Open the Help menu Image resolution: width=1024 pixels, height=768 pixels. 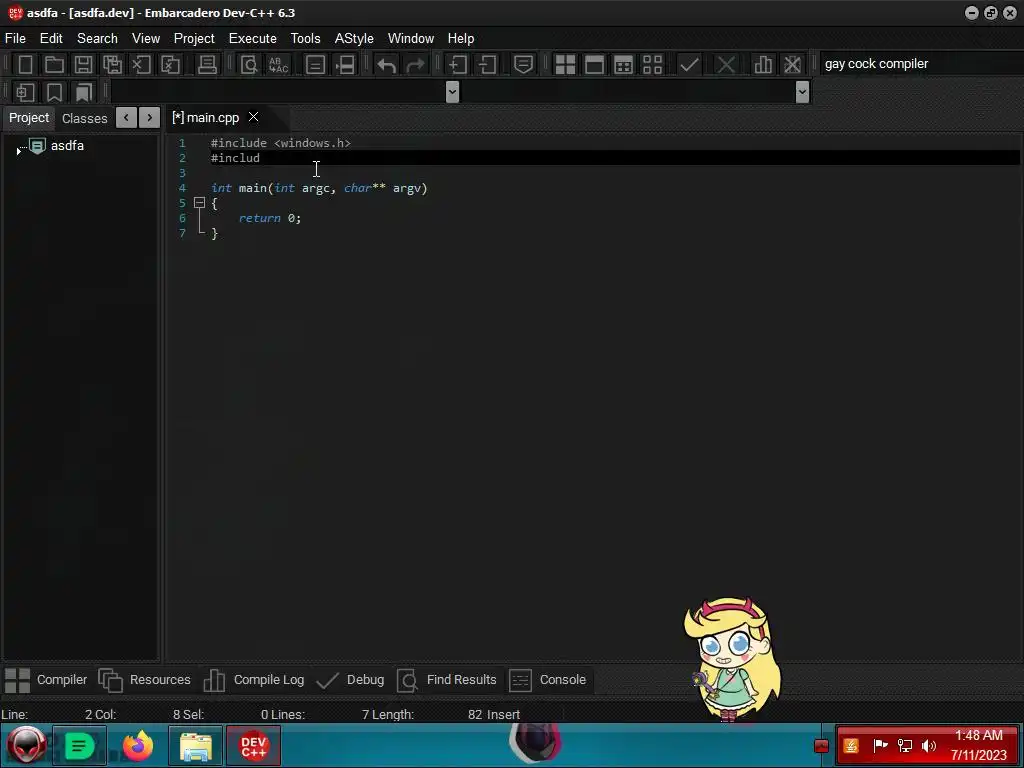click(x=460, y=39)
